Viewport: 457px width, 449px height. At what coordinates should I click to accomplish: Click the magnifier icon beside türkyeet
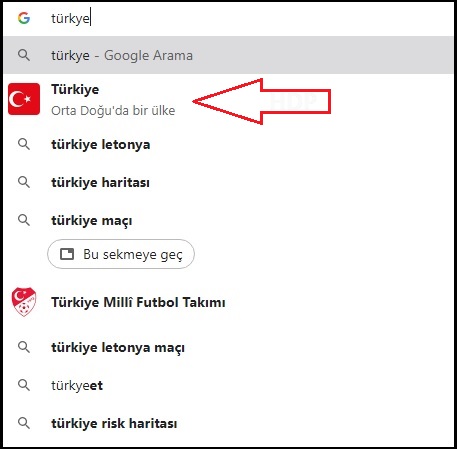tap(24, 385)
